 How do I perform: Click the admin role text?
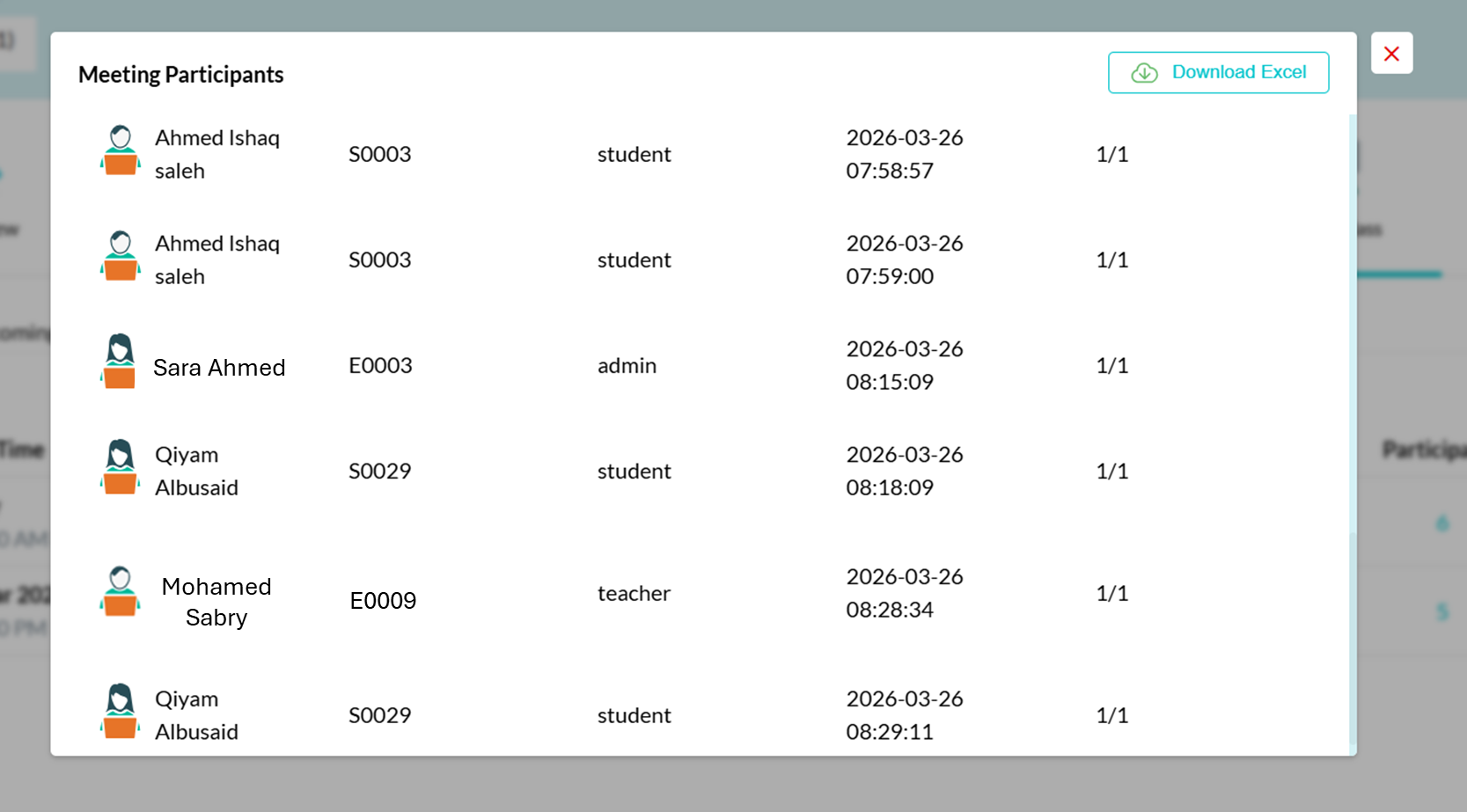point(627,365)
